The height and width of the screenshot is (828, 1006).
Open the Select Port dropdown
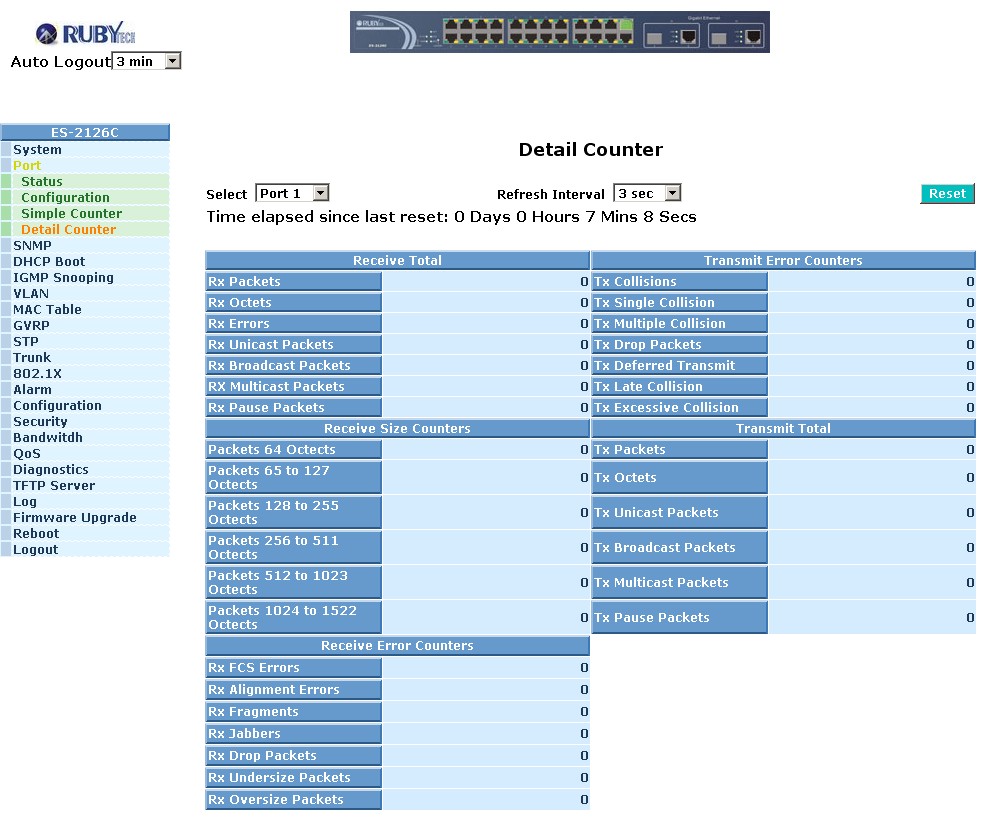(293, 193)
